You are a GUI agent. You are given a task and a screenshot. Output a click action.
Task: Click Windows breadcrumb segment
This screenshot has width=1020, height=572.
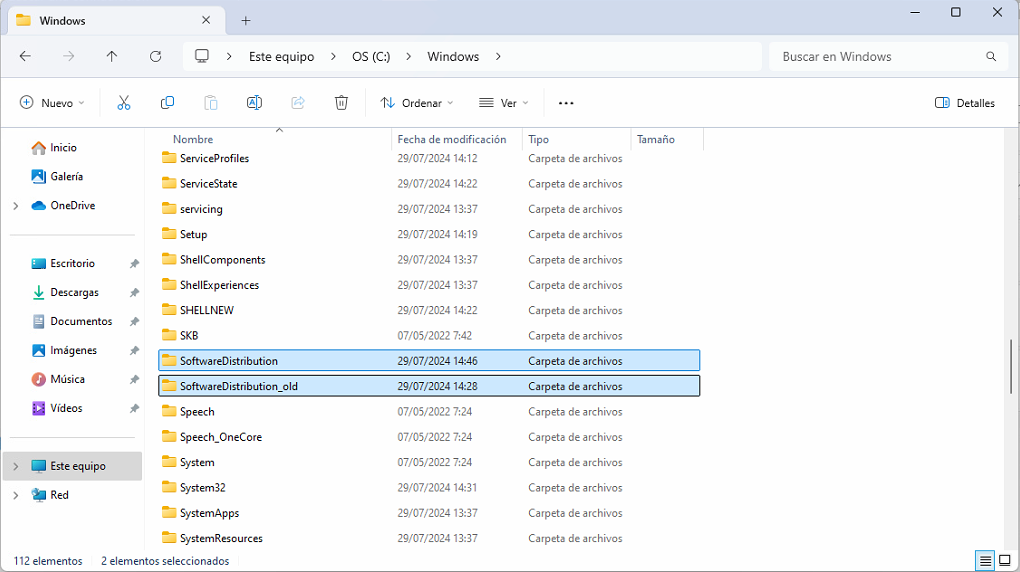click(x=453, y=57)
